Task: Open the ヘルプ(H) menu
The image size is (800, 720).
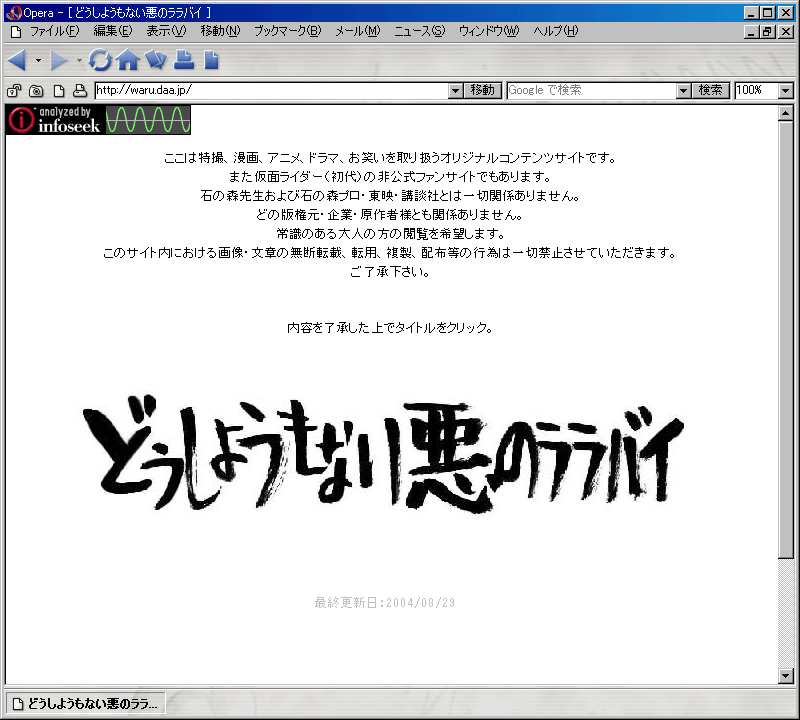Action: pos(556,31)
